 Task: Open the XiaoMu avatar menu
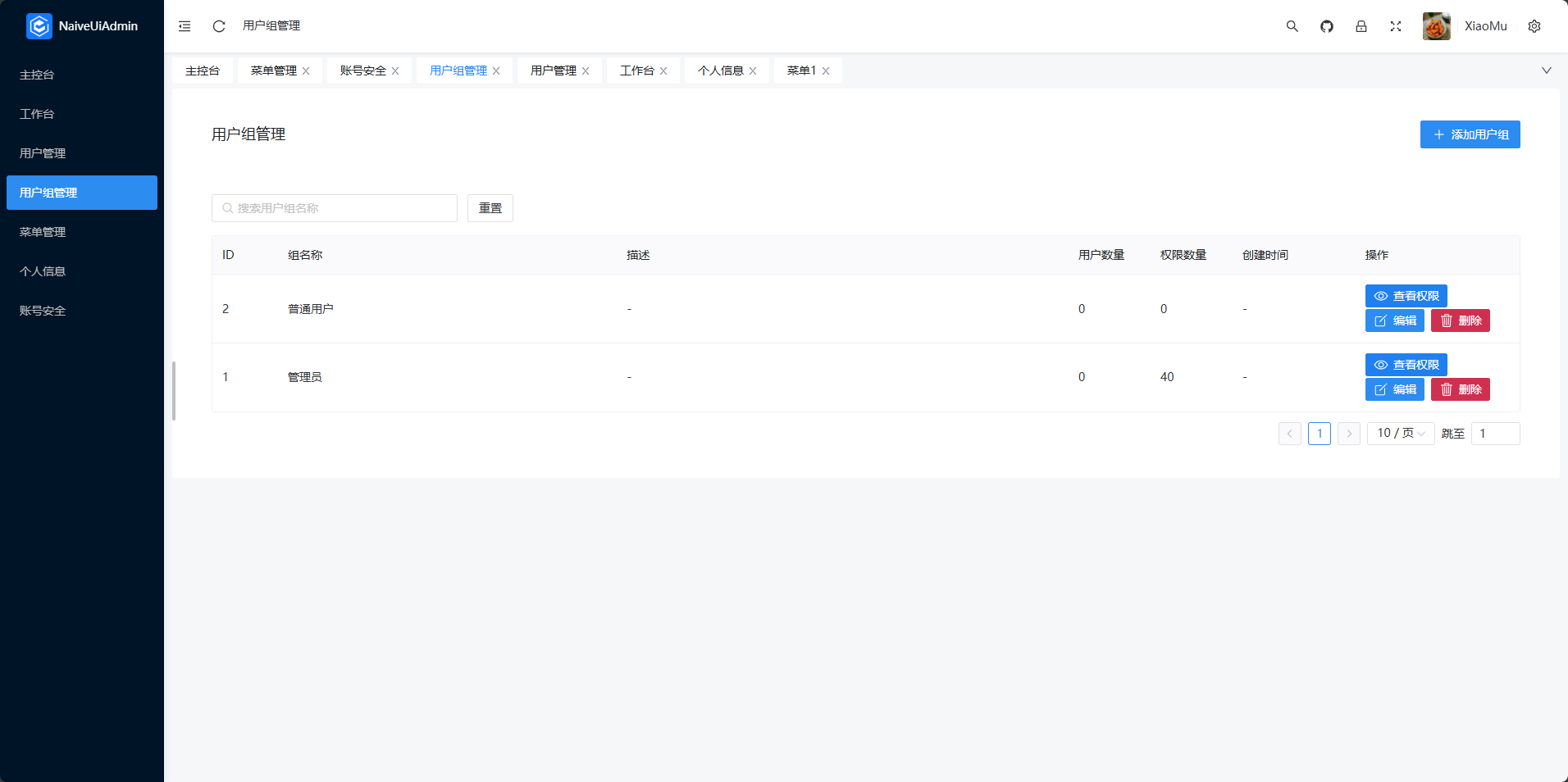(1437, 25)
